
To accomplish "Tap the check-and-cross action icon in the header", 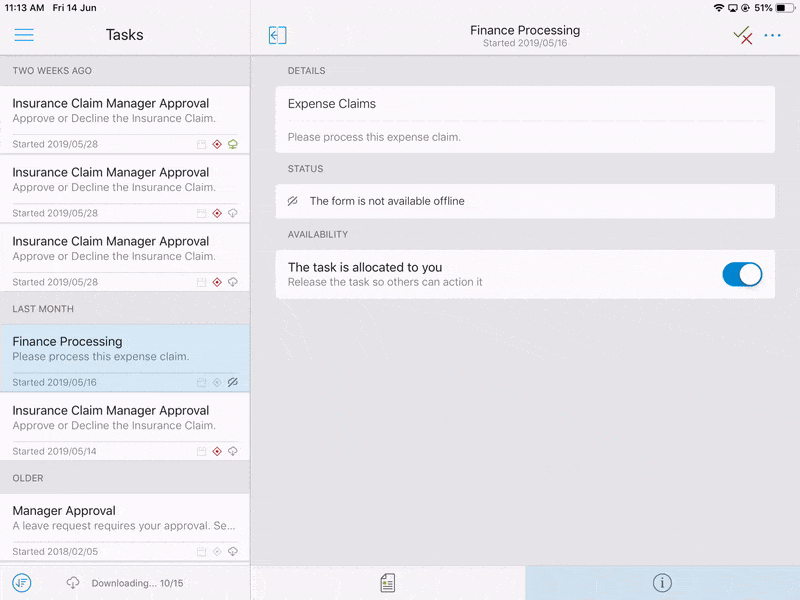I will pyautogui.click(x=743, y=35).
